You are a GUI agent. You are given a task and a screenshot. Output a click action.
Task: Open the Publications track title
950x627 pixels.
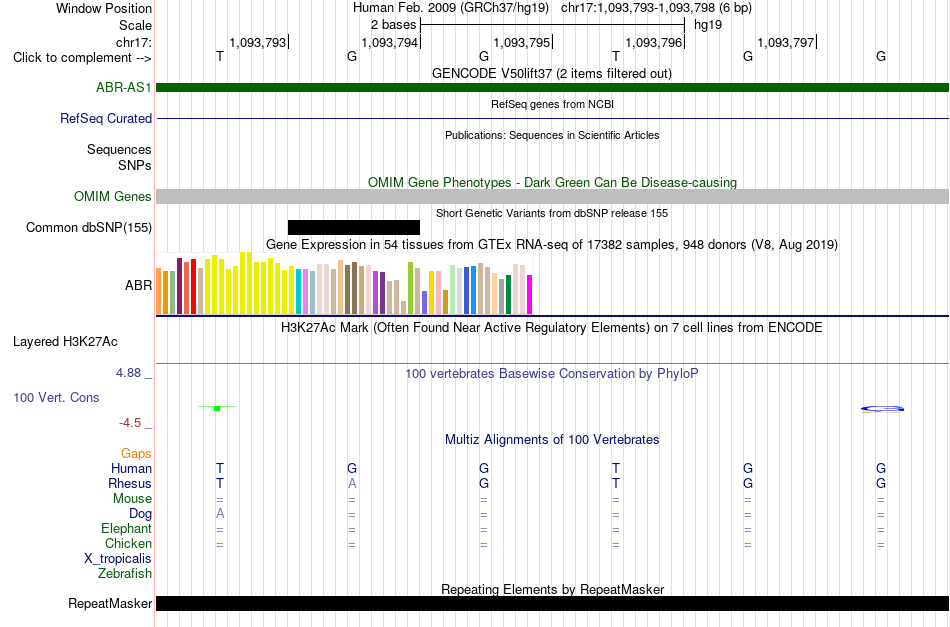pyautogui.click(x=552, y=135)
